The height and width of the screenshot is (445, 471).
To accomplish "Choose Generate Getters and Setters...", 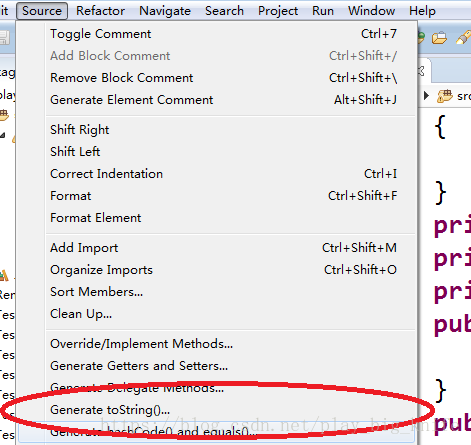I will click(217, 366).
